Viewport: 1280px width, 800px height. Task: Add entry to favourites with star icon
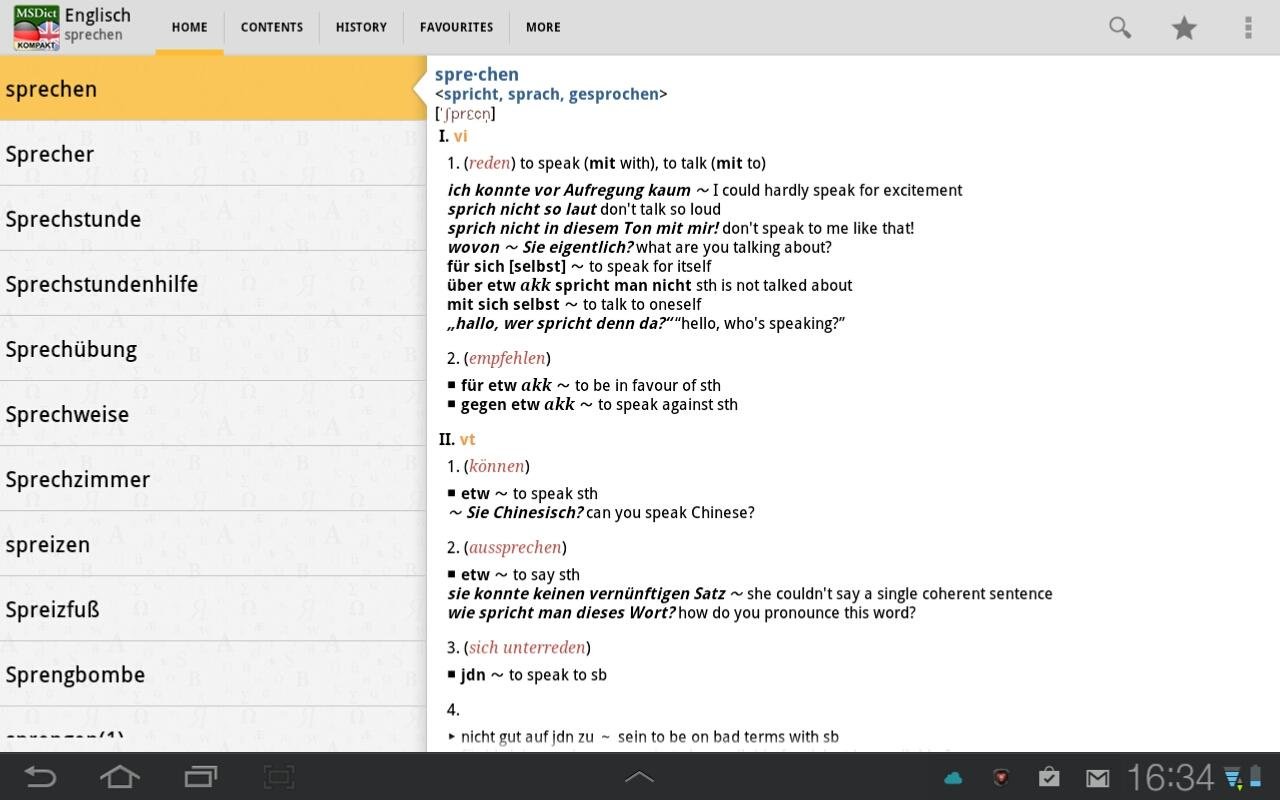pyautogui.click(x=1184, y=27)
